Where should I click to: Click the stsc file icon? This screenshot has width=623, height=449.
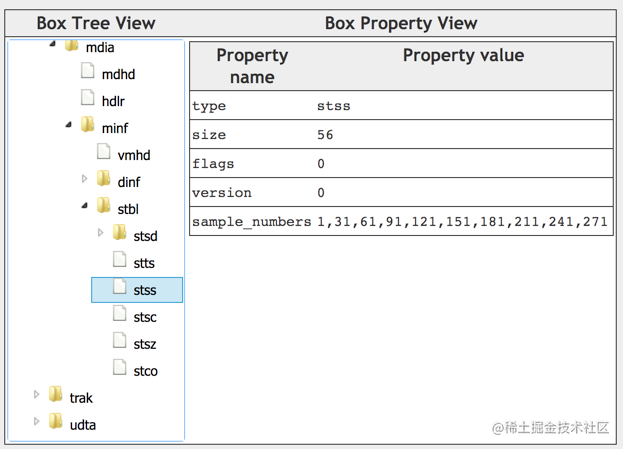[x=120, y=314]
